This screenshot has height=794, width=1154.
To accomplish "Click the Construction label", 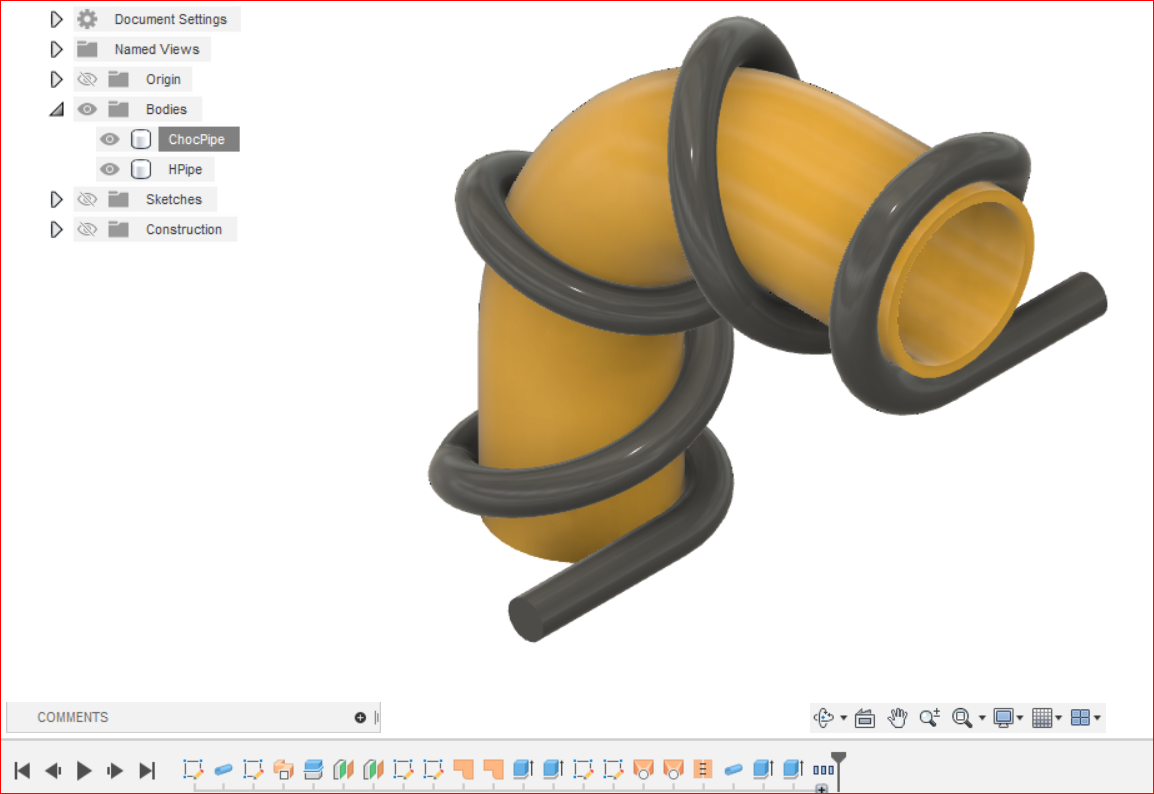I will click(x=184, y=230).
